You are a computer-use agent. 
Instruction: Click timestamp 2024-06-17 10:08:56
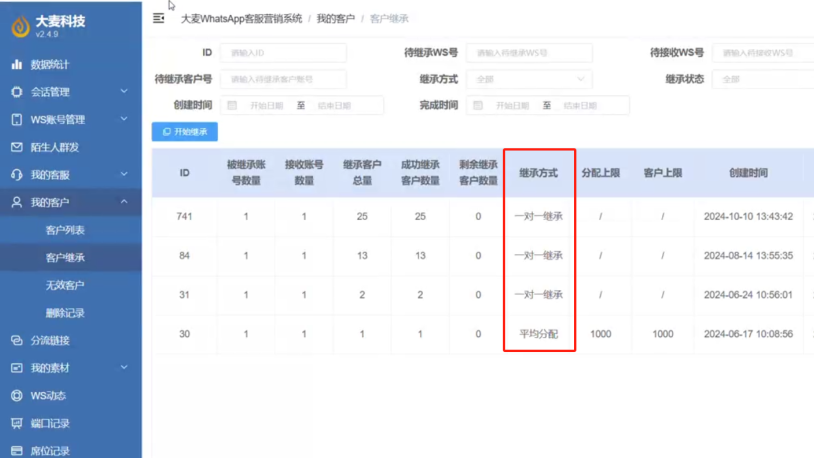[x=748, y=334]
